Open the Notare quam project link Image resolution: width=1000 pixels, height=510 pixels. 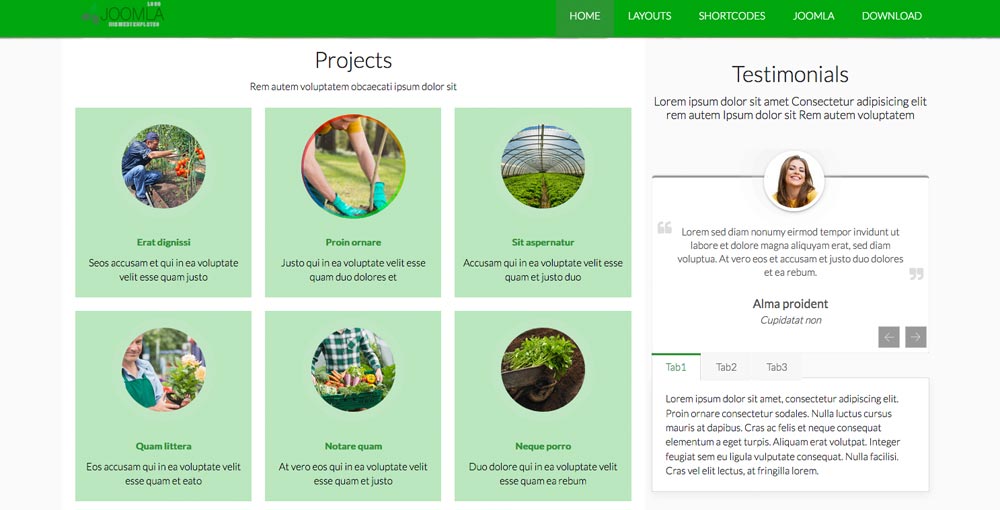coord(353,446)
